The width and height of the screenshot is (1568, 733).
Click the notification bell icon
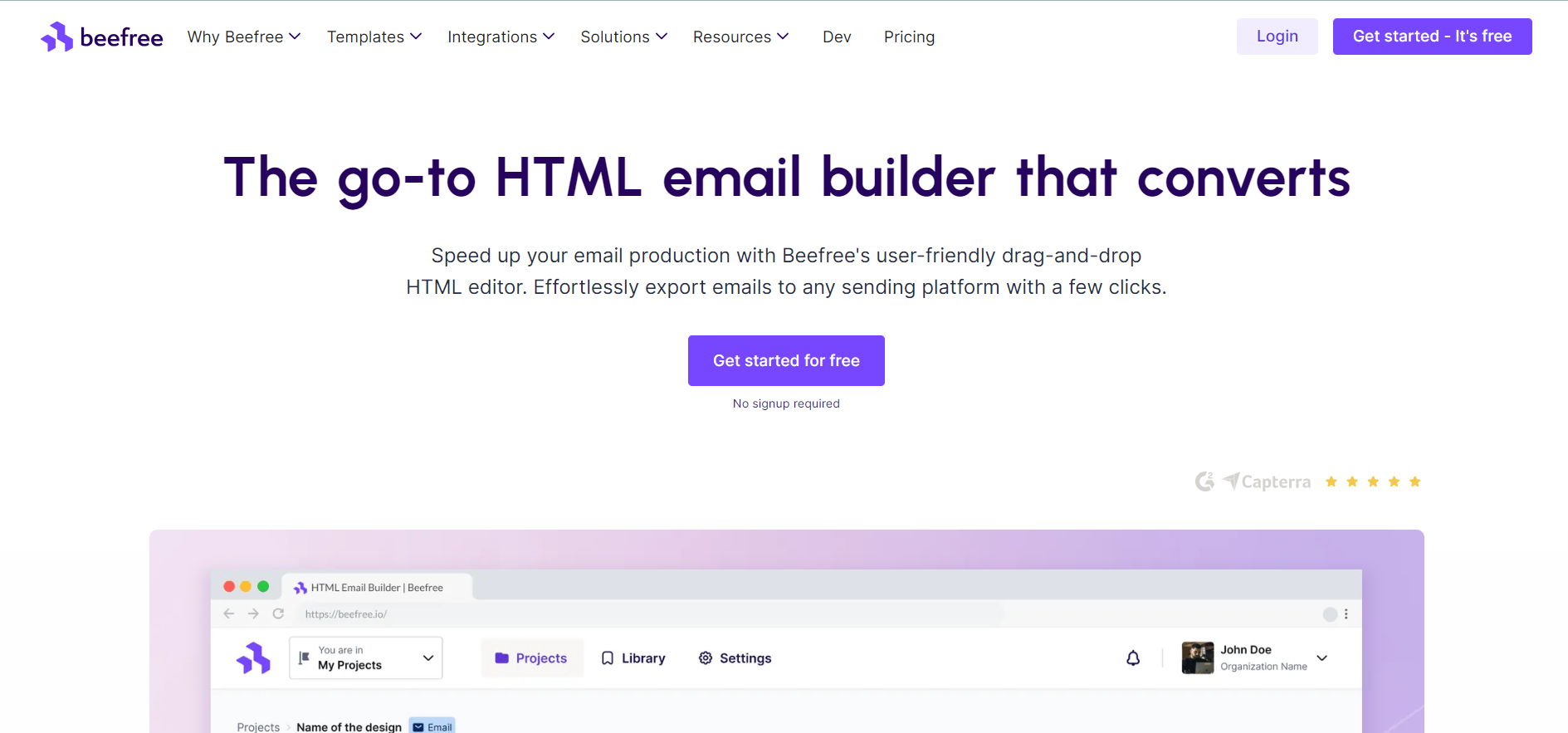click(1133, 658)
